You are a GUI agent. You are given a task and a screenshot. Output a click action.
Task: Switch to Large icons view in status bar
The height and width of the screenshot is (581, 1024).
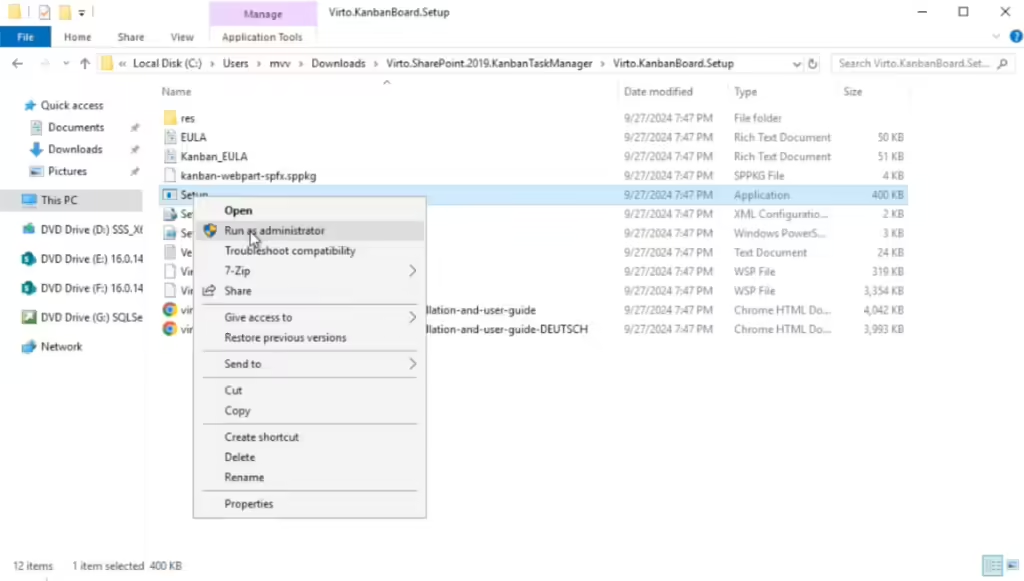1012,565
